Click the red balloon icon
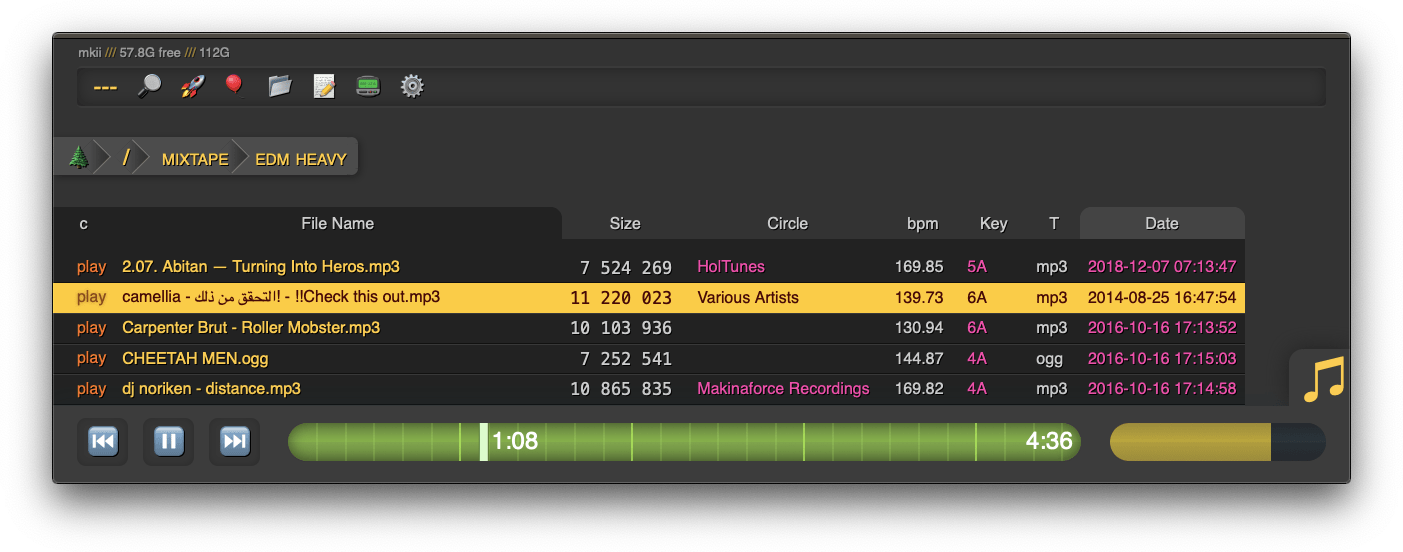This screenshot has height=552, width=1403. (x=234, y=86)
